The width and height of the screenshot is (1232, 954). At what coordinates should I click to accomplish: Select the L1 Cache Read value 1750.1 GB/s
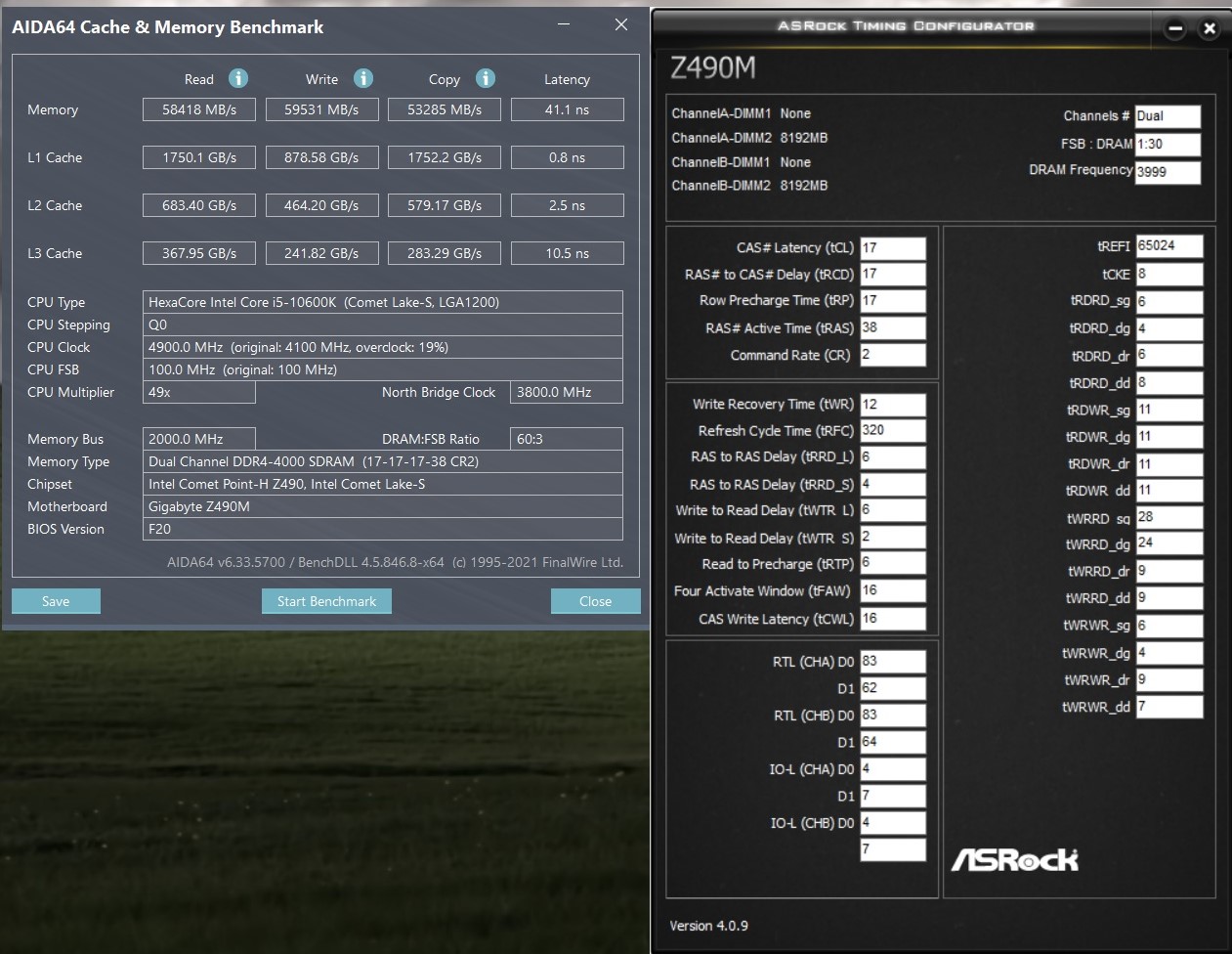[x=199, y=157]
